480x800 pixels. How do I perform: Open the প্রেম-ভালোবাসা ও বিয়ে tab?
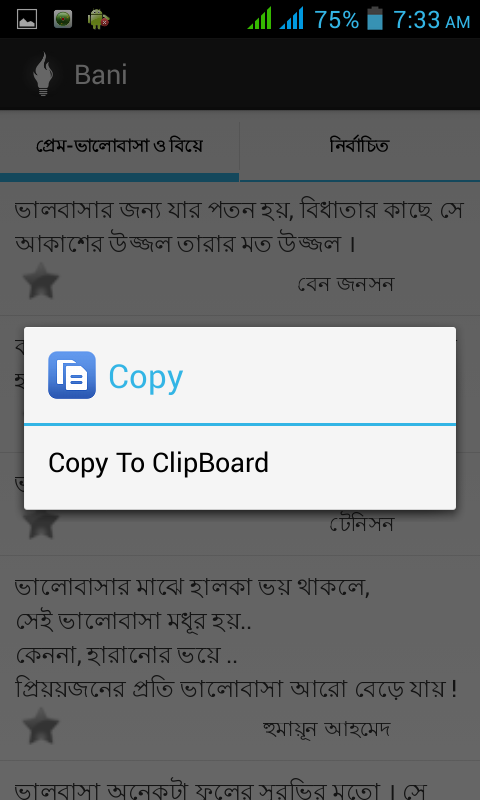pos(119,146)
